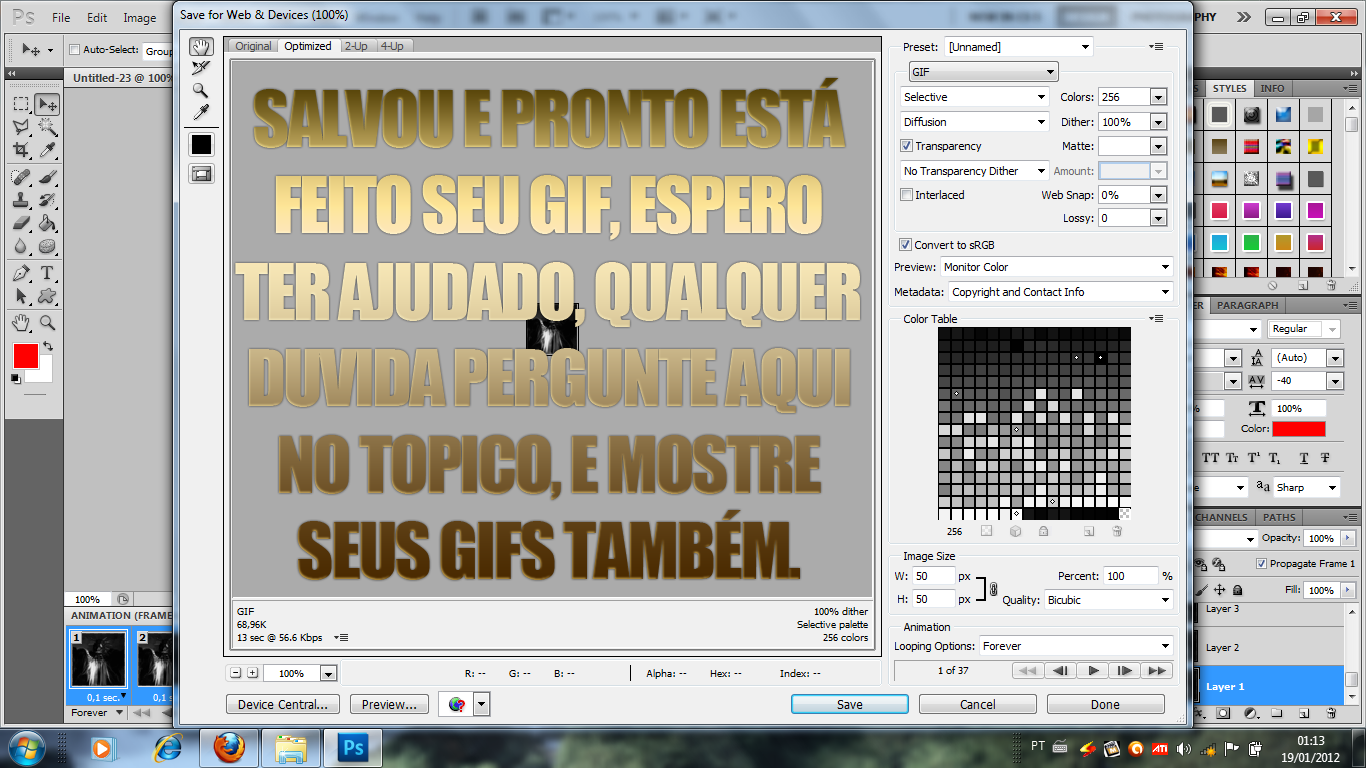Click the Device Central button

pos(283,704)
